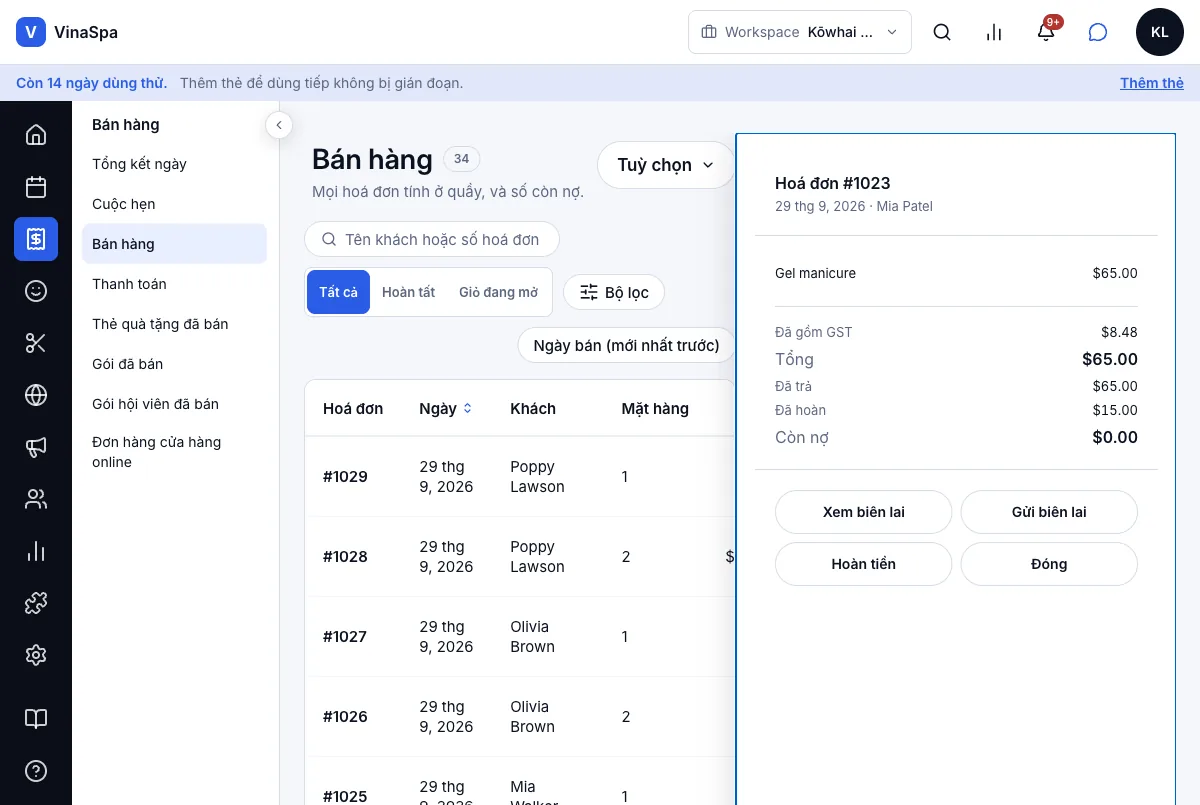
Task: Click the VinaSpa logo
Action: tap(67, 32)
